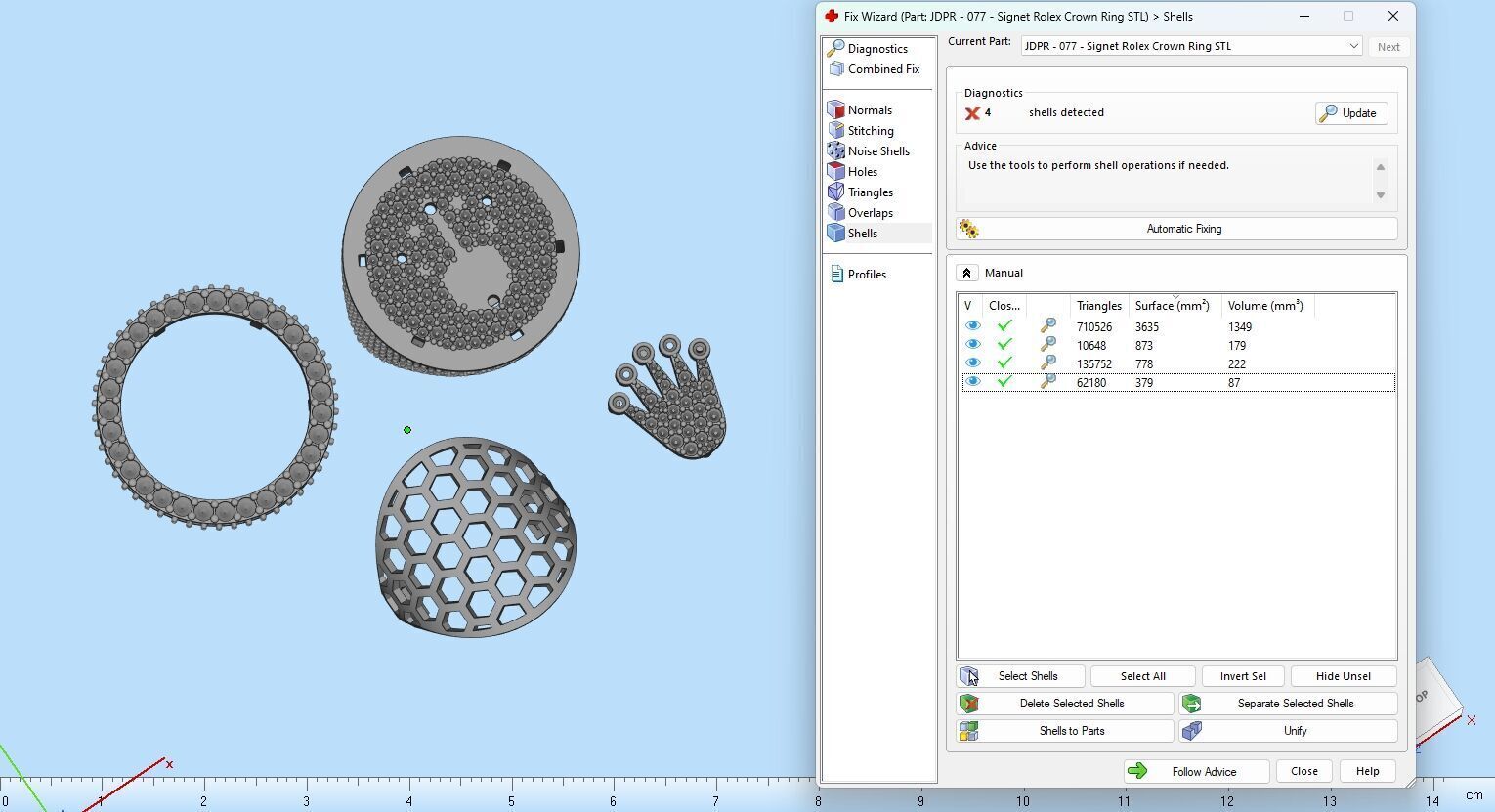
Task: Click the red X shells detected indicator
Action: 972,113
